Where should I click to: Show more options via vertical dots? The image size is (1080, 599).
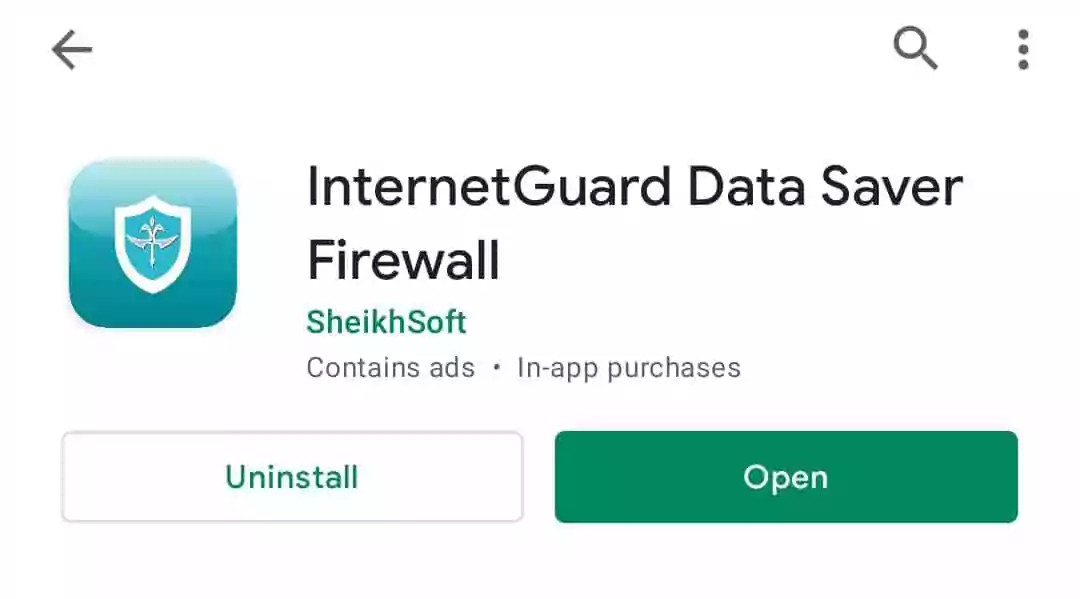coord(1024,50)
